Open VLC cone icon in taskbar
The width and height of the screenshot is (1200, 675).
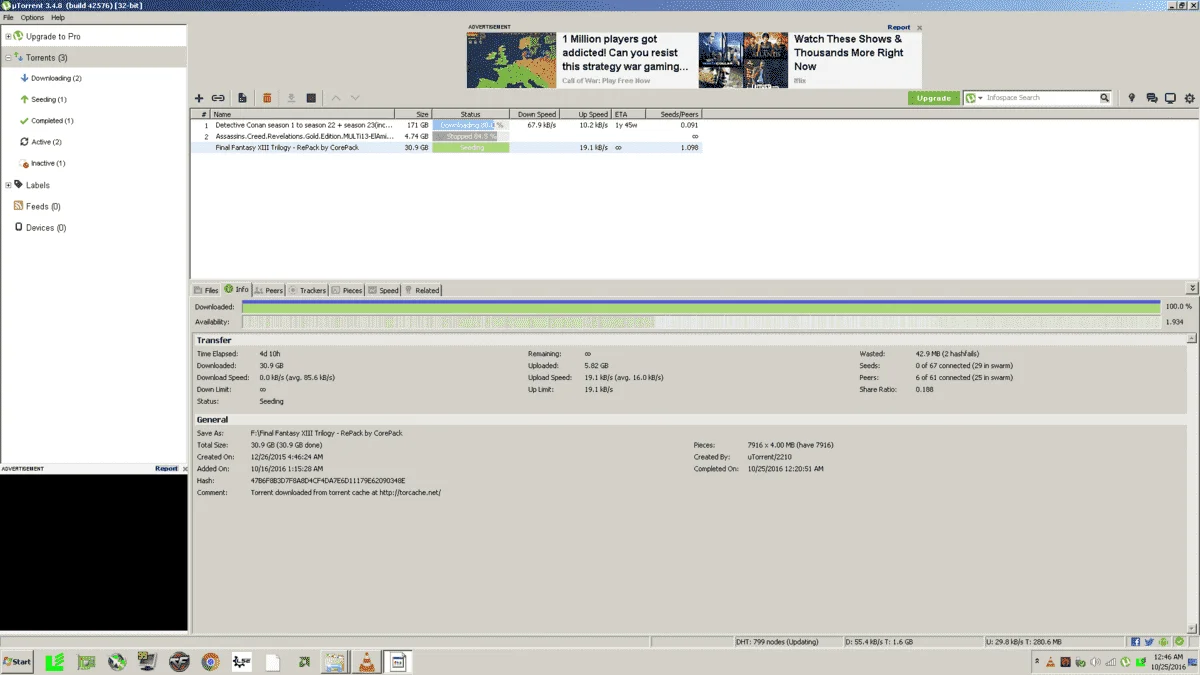point(367,661)
